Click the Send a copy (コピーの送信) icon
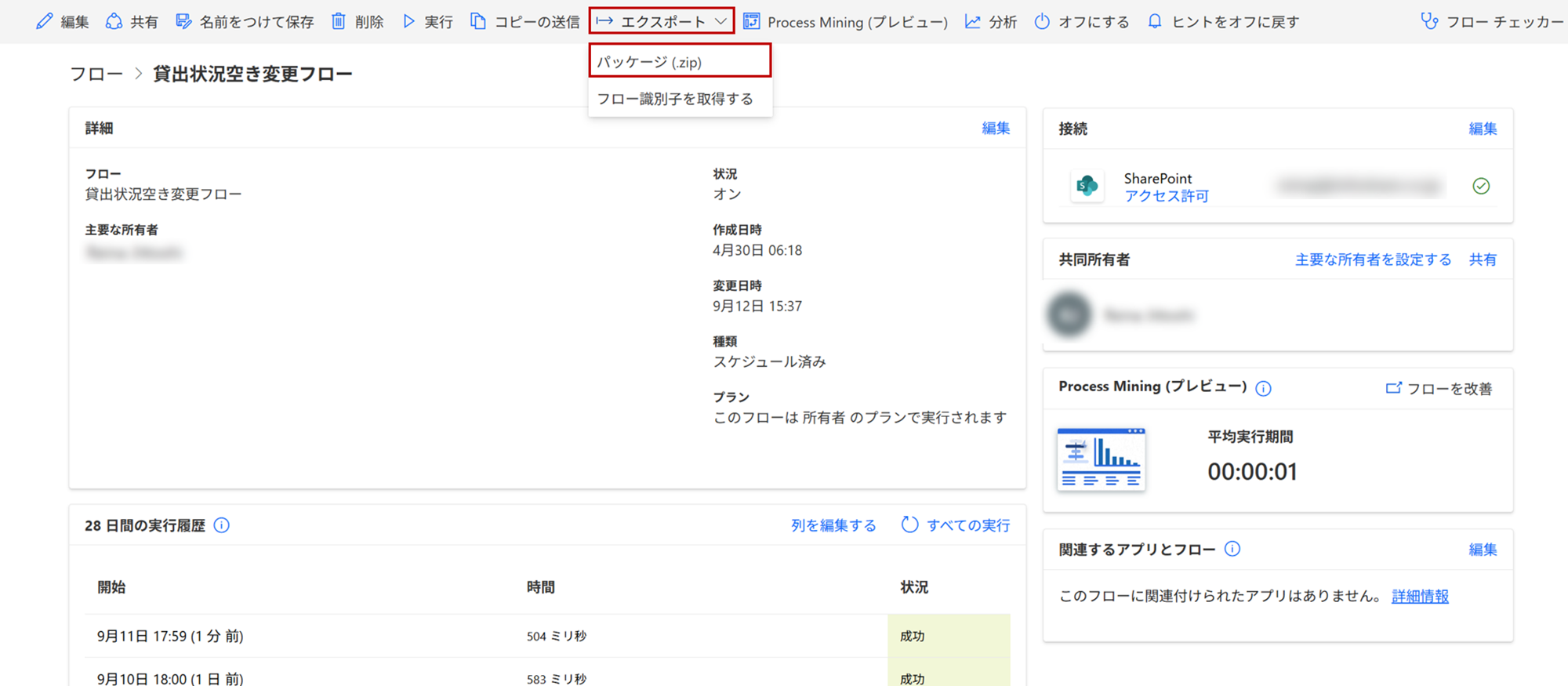 click(x=478, y=21)
